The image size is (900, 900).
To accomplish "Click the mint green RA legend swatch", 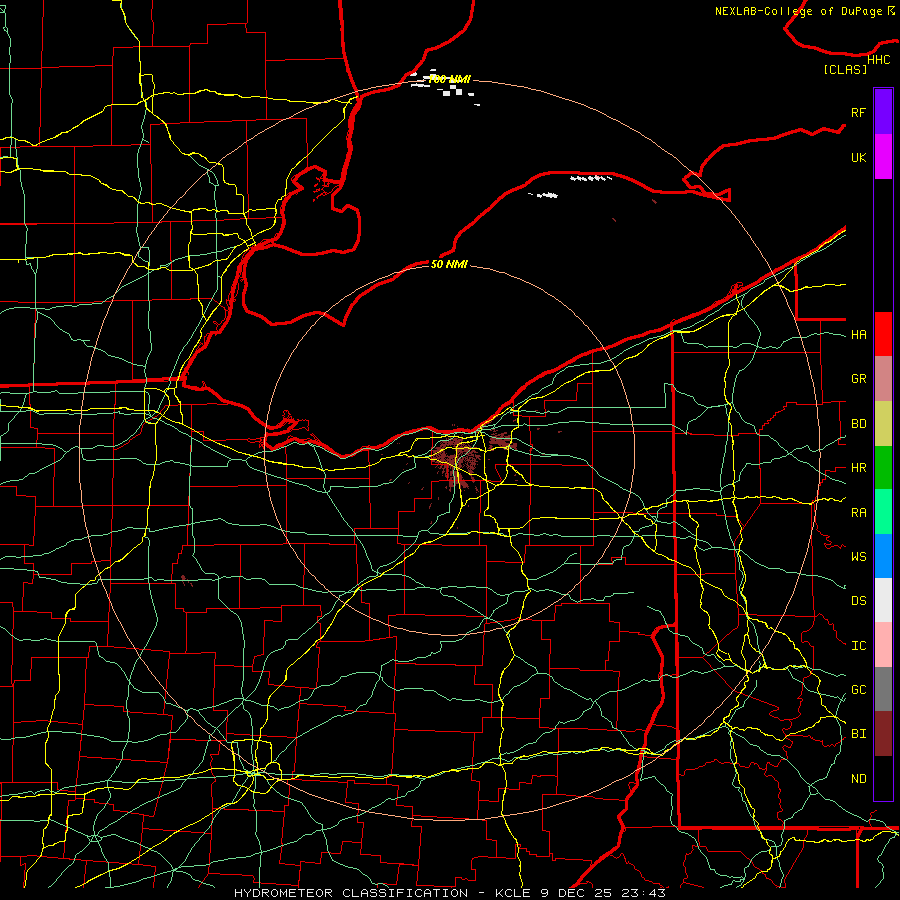I will coord(883,512).
